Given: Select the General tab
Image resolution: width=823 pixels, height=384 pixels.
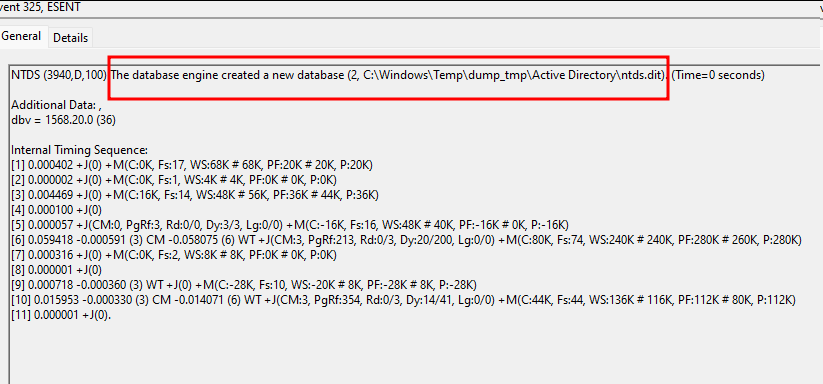Looking at the screenshot, I should pos(22,36).
